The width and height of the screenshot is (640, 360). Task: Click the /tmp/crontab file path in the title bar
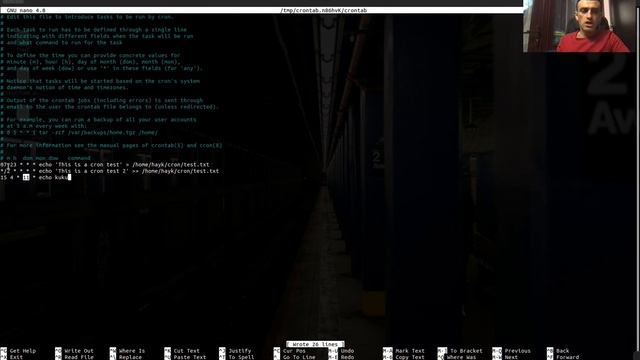324,10
